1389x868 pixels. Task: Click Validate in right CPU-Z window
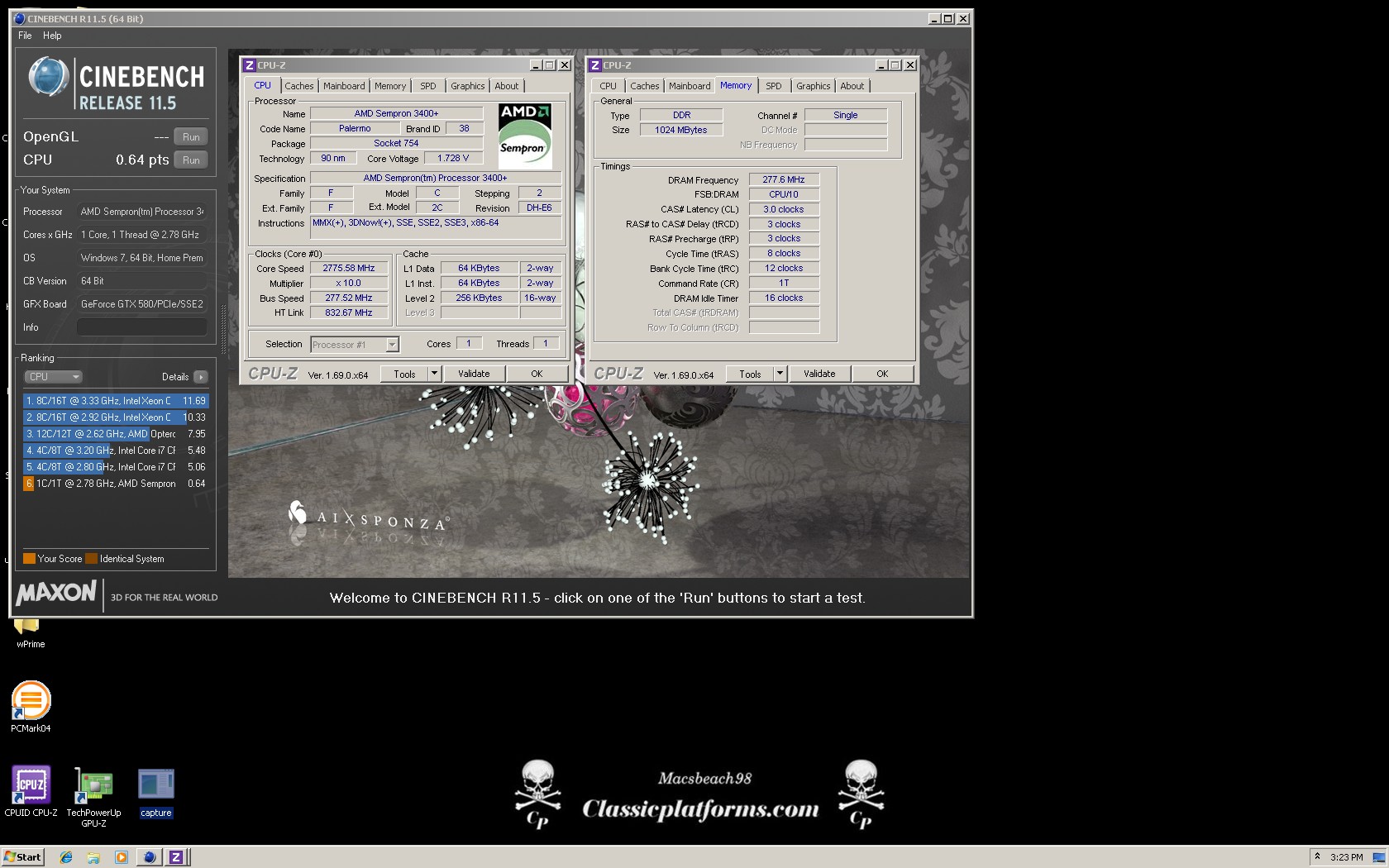coord(819,374)
